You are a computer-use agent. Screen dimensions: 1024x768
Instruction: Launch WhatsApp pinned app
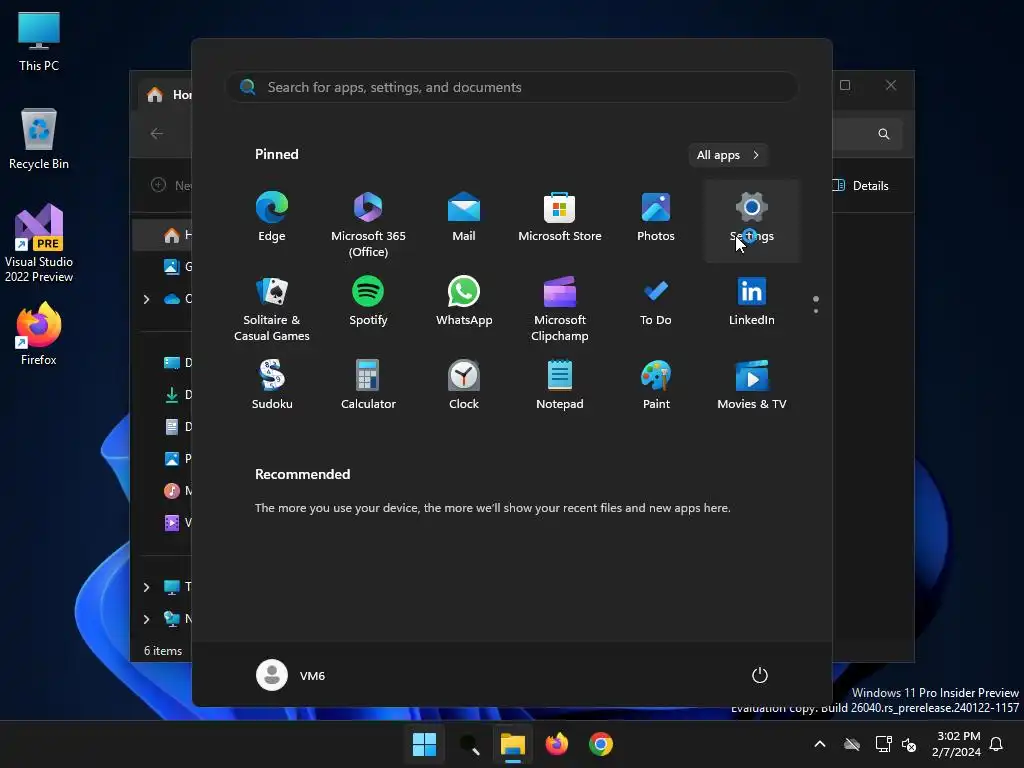click(x=464, y=302)
